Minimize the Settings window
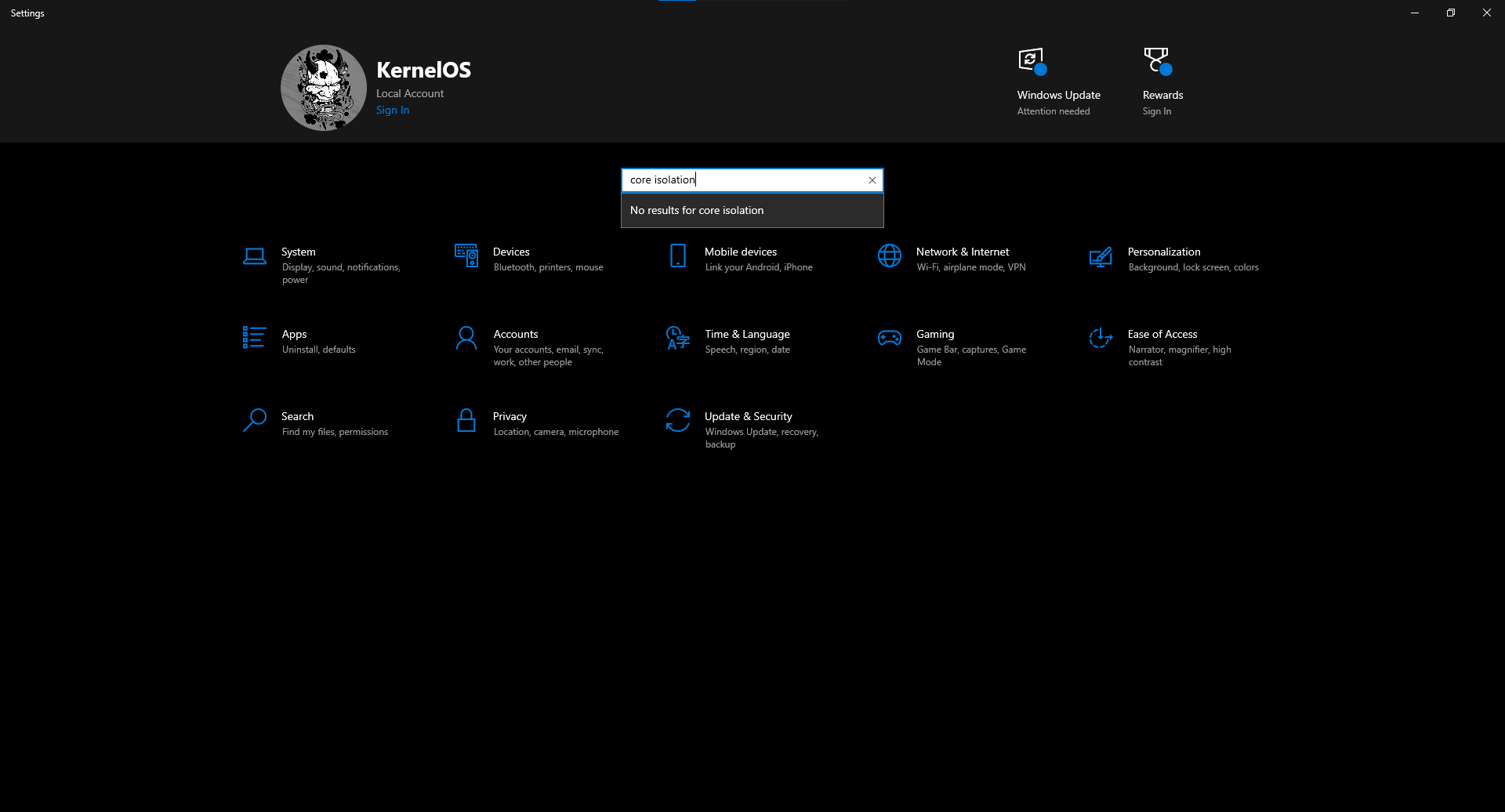This screenshot has height=812, width=1505. [1415, 13]
